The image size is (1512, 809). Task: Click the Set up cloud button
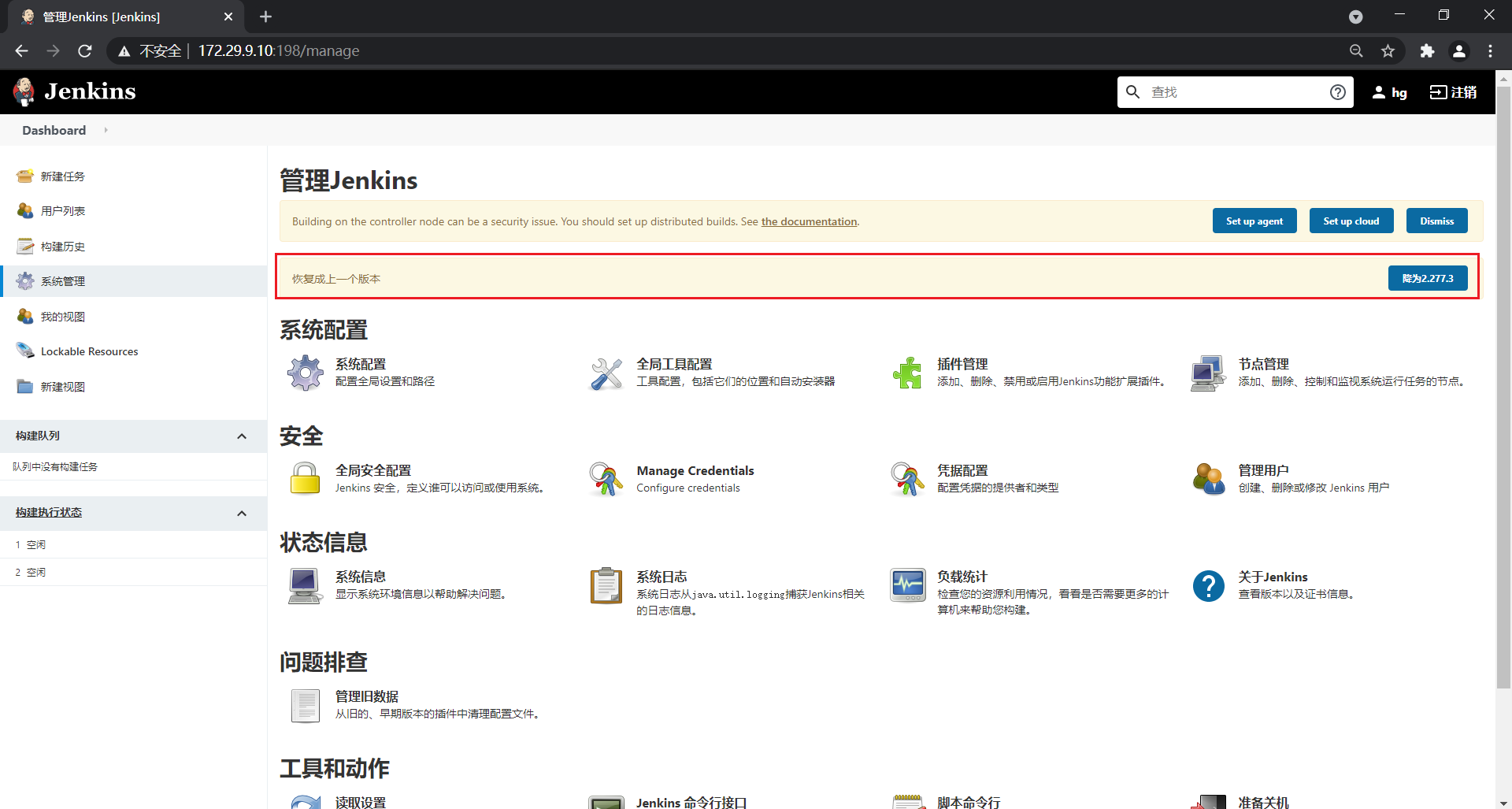pyautogui.click(x=1351, y=221)
